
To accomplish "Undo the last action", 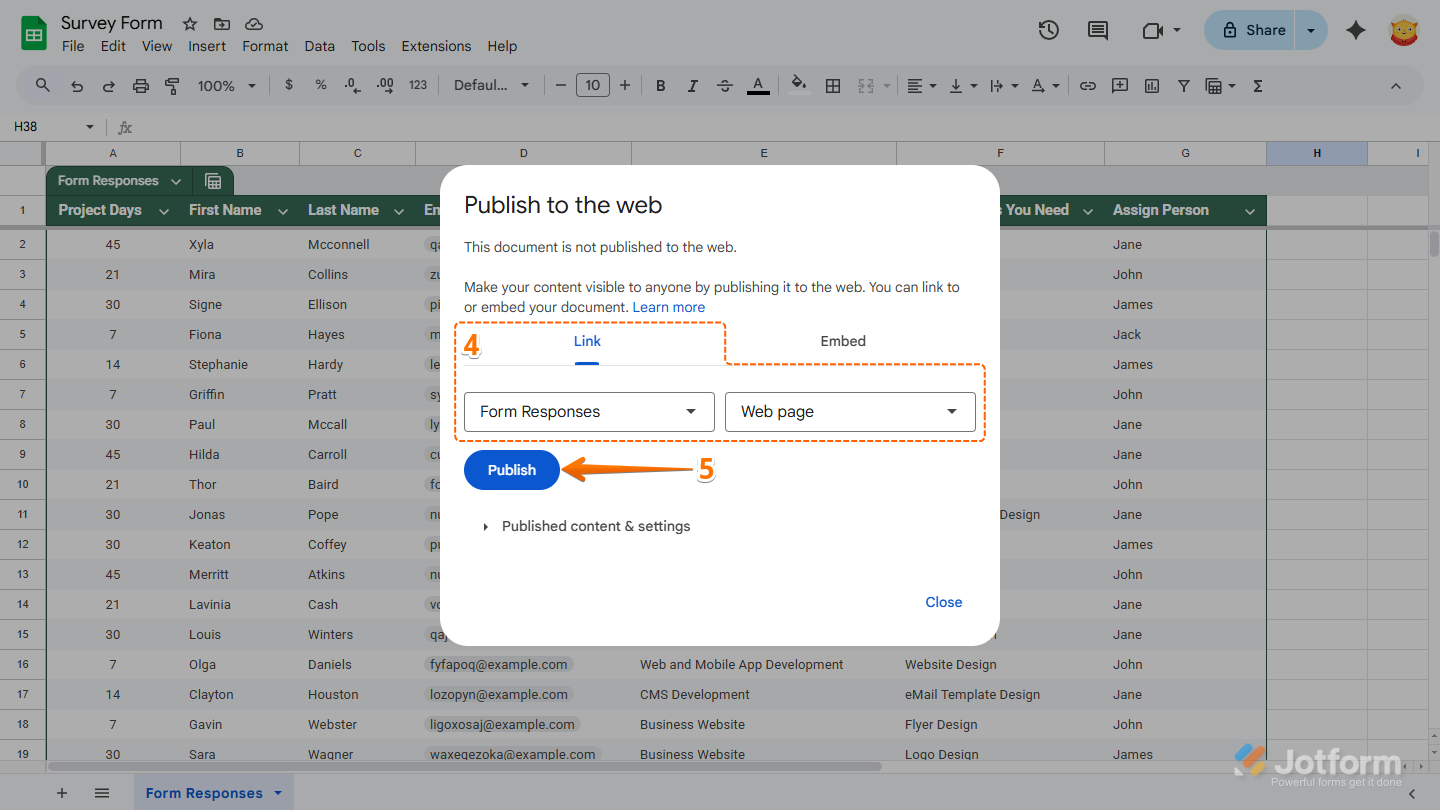I will [77, 85].
